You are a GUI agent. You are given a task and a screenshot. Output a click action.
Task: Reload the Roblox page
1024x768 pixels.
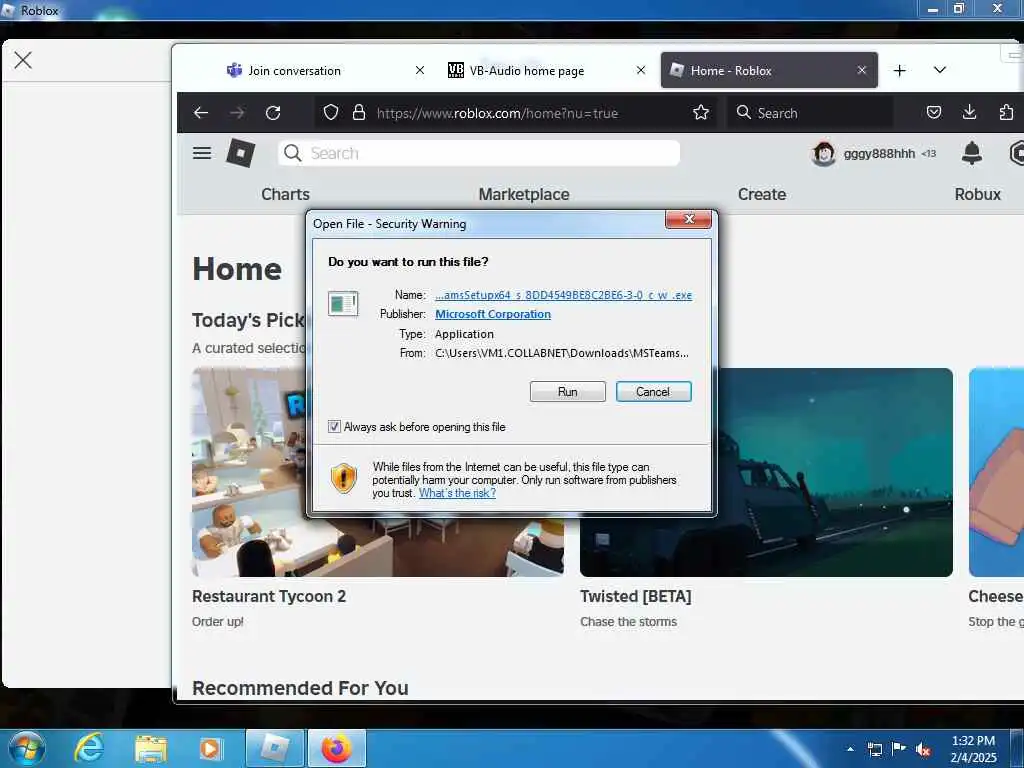[273, 113]
